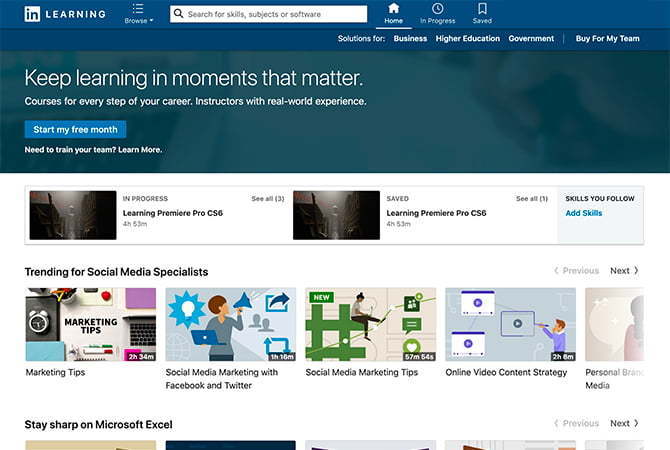The image size is (670, 450).
Task: Click the Stay sharp on Microsoft Excel heading
Action: [x=98, y=424]
